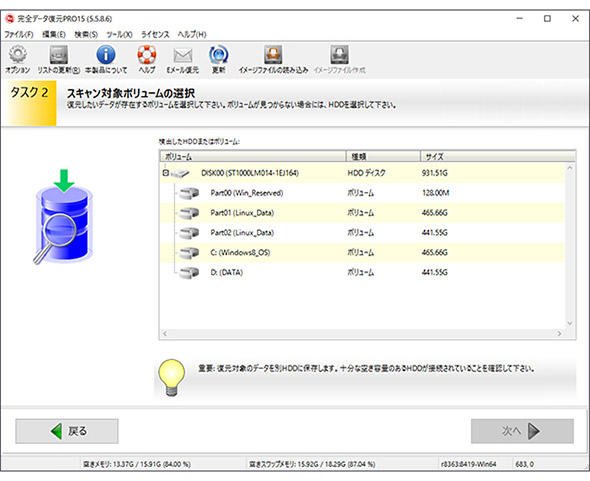
Task: Minimize the 完全データ復元PRO15 window
Action: (520, 18)
